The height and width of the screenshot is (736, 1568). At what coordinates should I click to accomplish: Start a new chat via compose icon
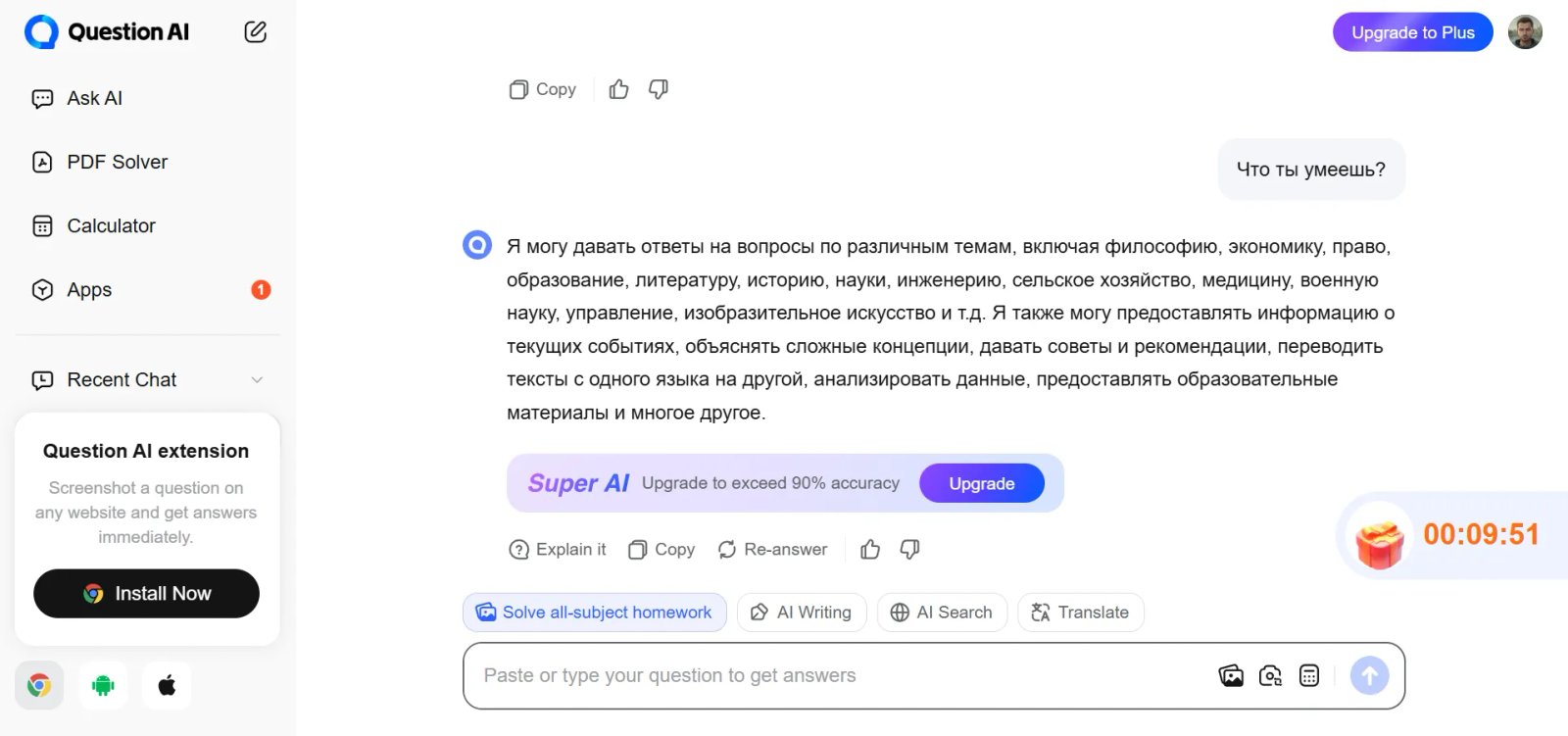[254, 31]
